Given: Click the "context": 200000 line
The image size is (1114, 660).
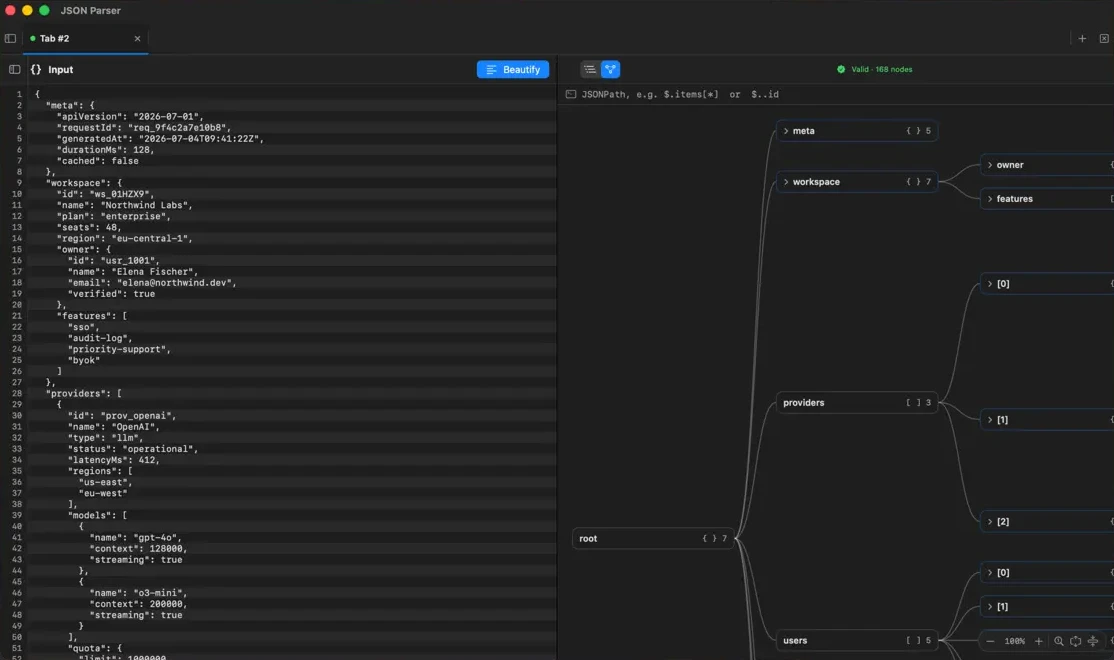Looking at the screenshot, I should [x=139, y=605].
